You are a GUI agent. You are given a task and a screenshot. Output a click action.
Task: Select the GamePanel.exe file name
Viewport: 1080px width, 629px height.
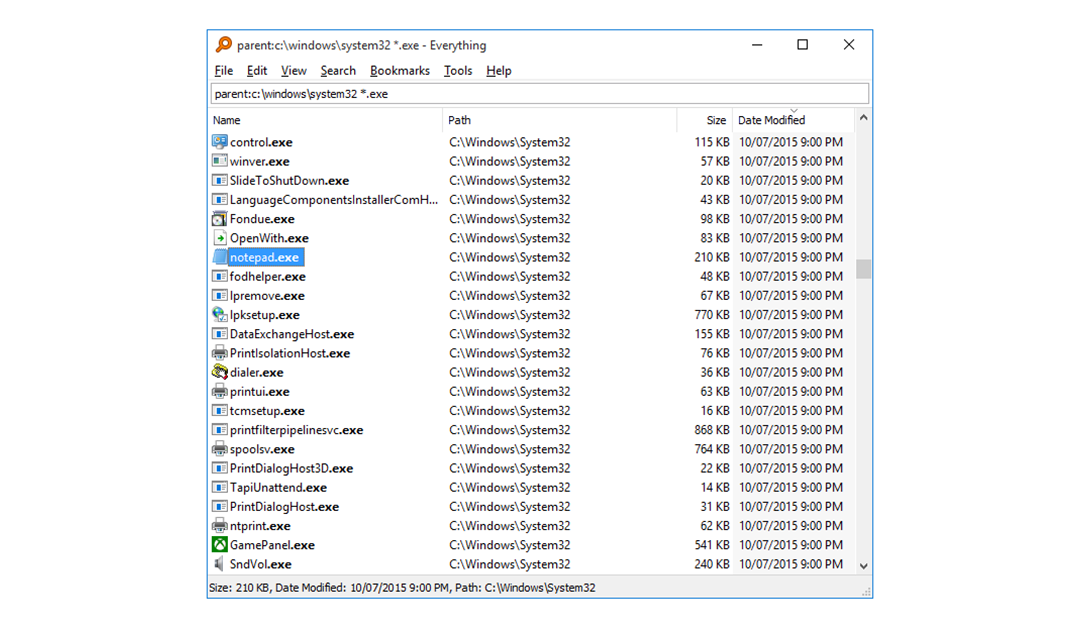pos(272,545)
